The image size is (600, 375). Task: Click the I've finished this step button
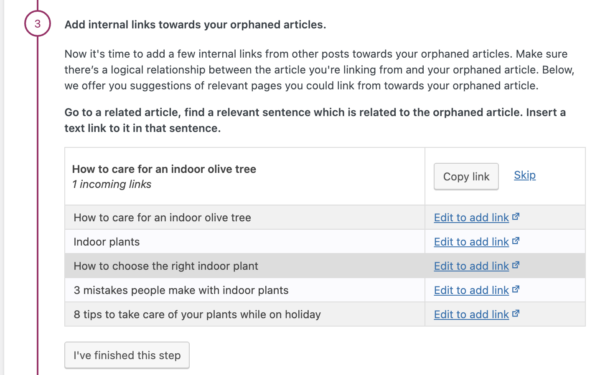(x=127, y=355)
